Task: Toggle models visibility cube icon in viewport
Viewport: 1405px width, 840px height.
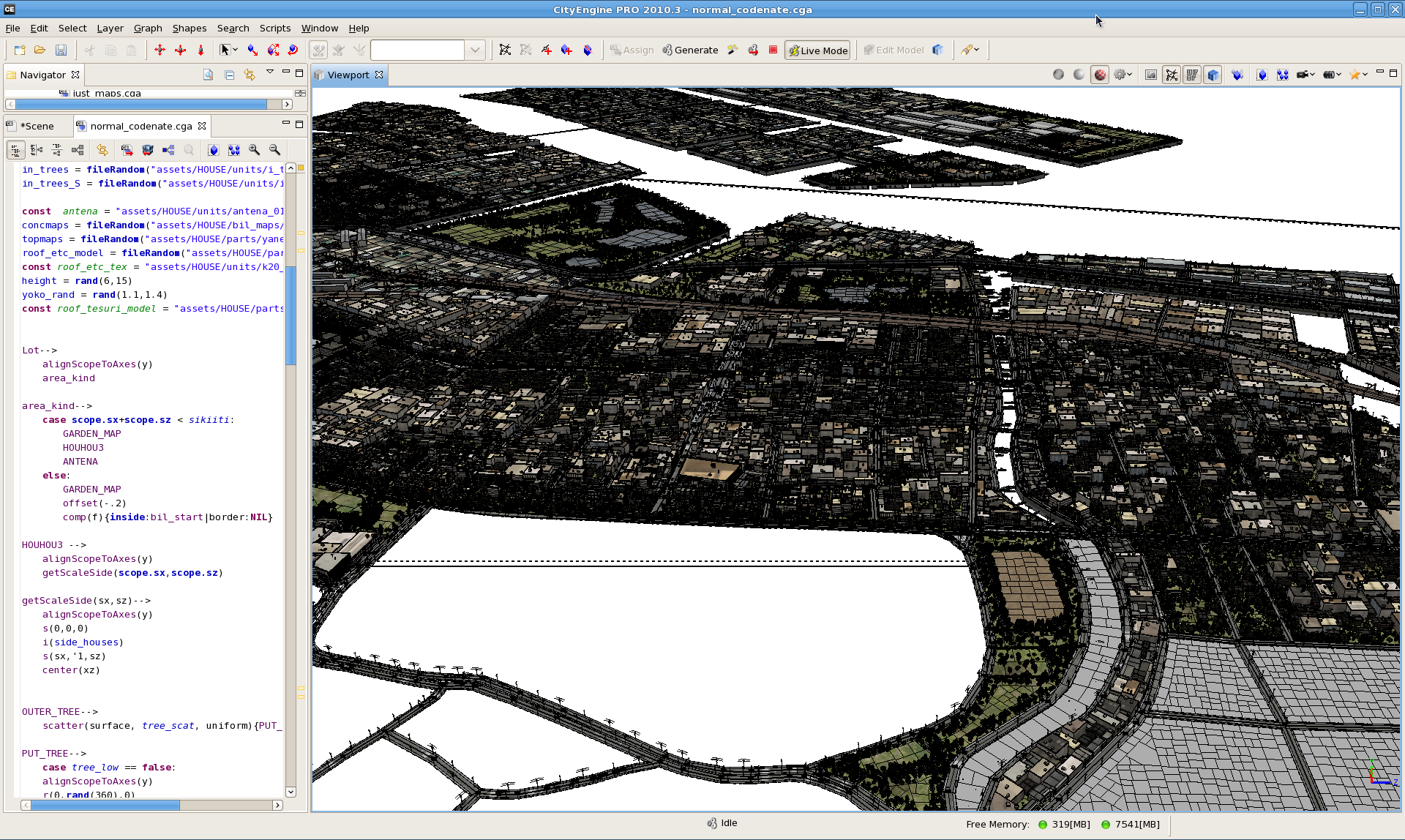Action: point(1213,75)
